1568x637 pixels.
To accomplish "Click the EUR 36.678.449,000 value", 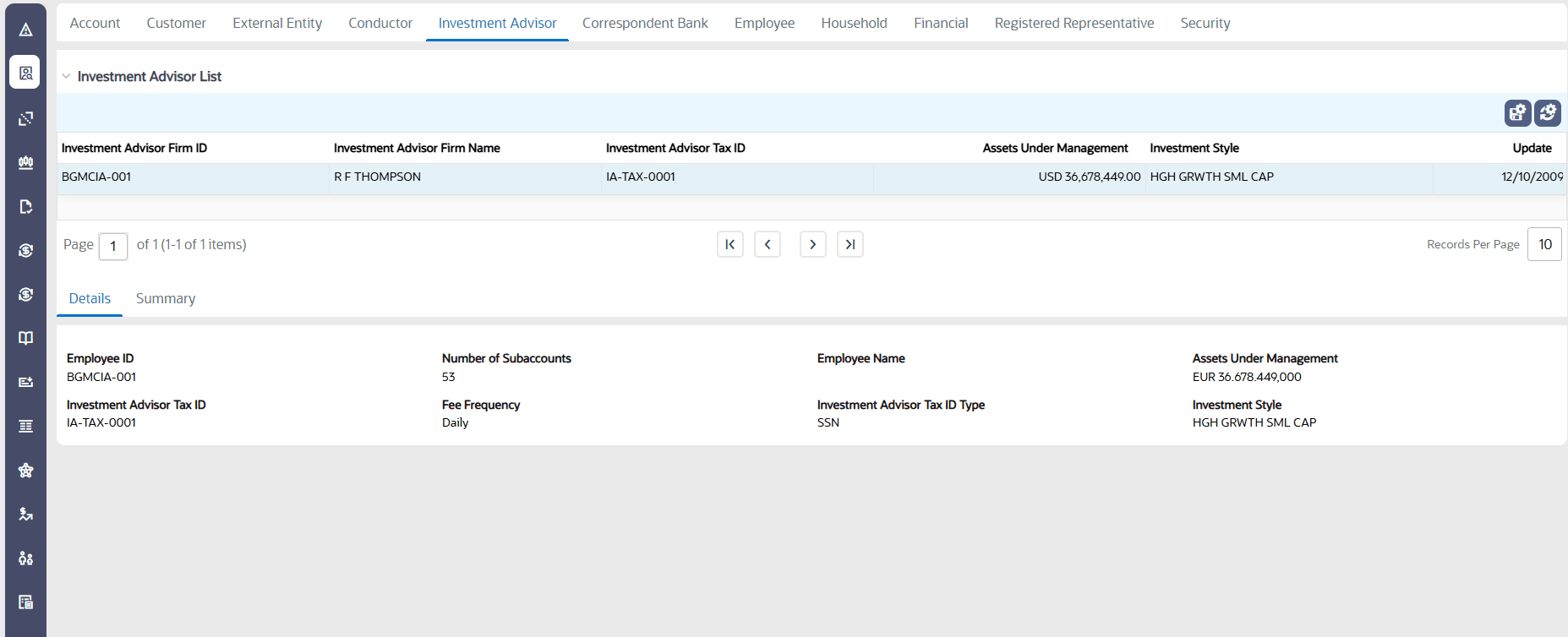I will tap(1247, 377).
